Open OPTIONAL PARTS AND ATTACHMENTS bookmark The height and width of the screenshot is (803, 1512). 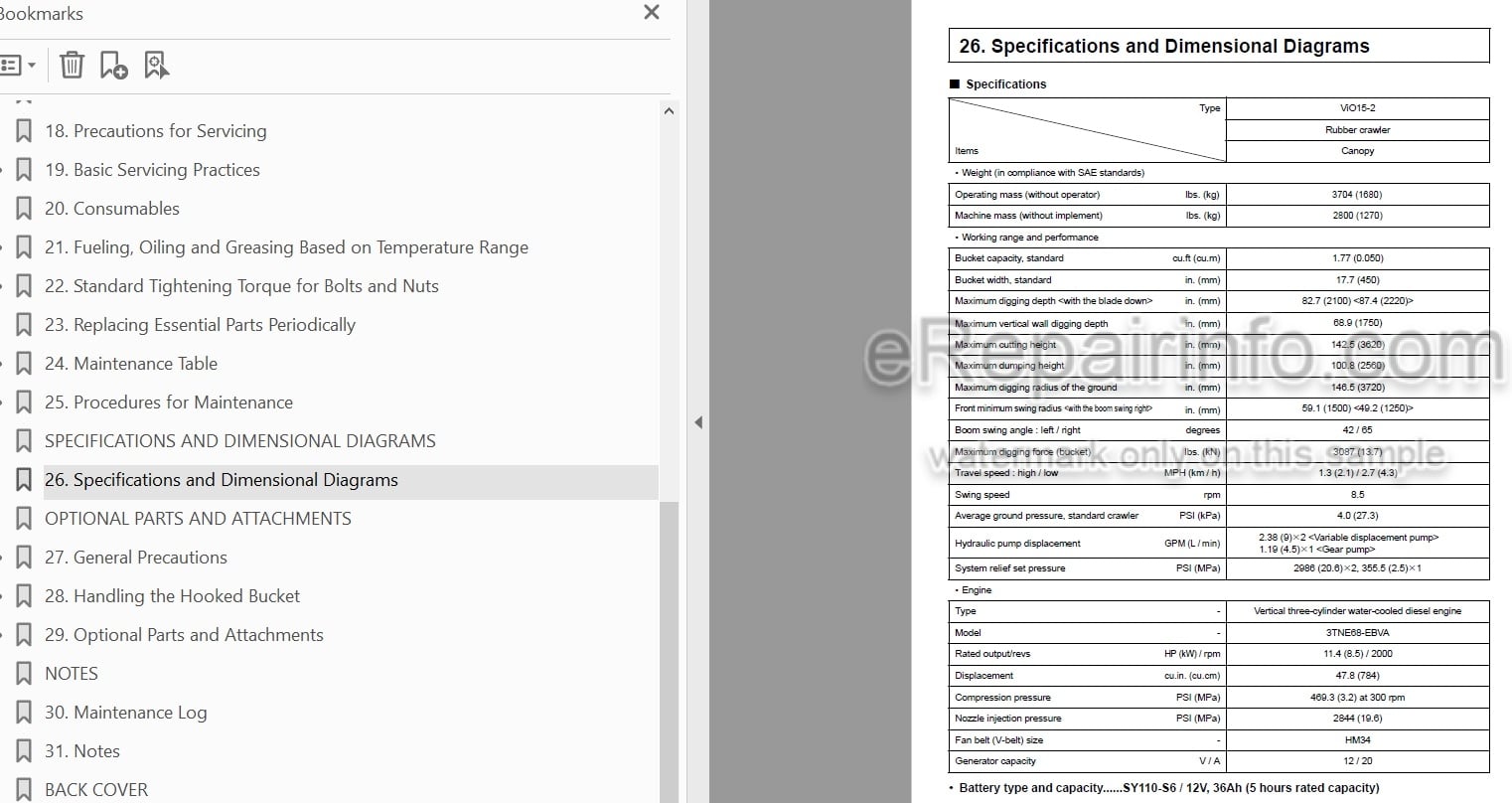point(198,519)
